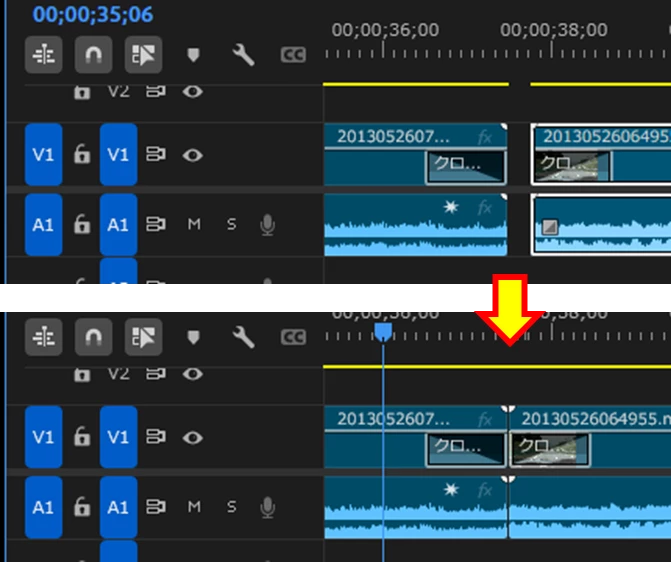Hide V2 track output eye in upper timeline
Viewport: 671px width, 562px height.
[x=193, y=91]
